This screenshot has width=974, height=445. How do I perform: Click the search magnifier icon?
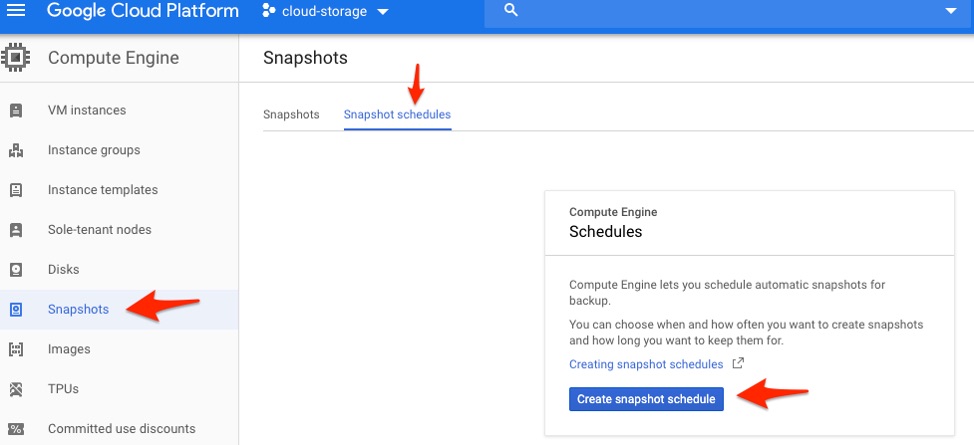coord(511,10)
